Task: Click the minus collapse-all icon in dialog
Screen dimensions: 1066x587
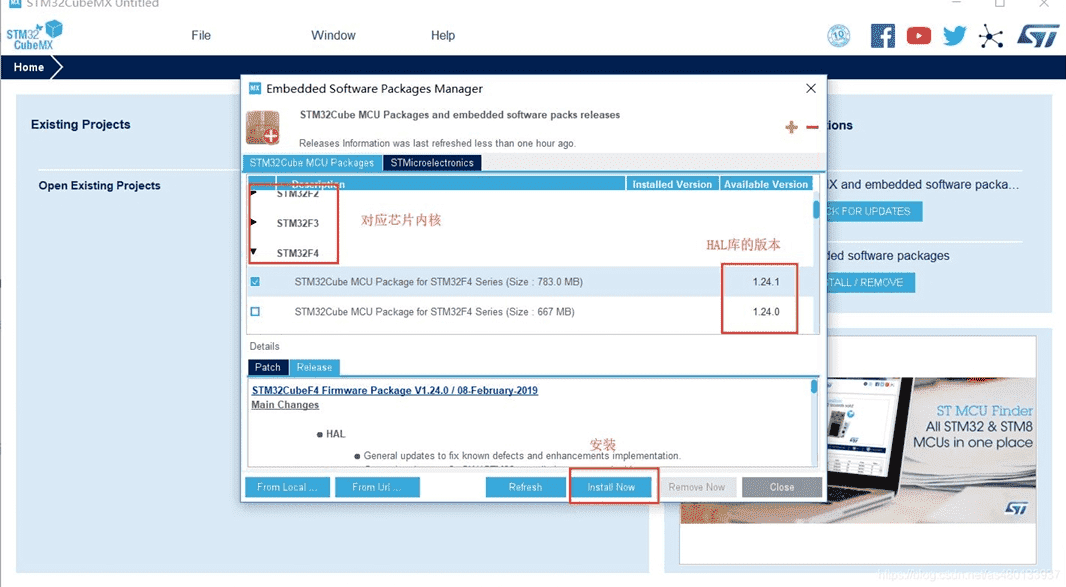Action: click(812, 127)
